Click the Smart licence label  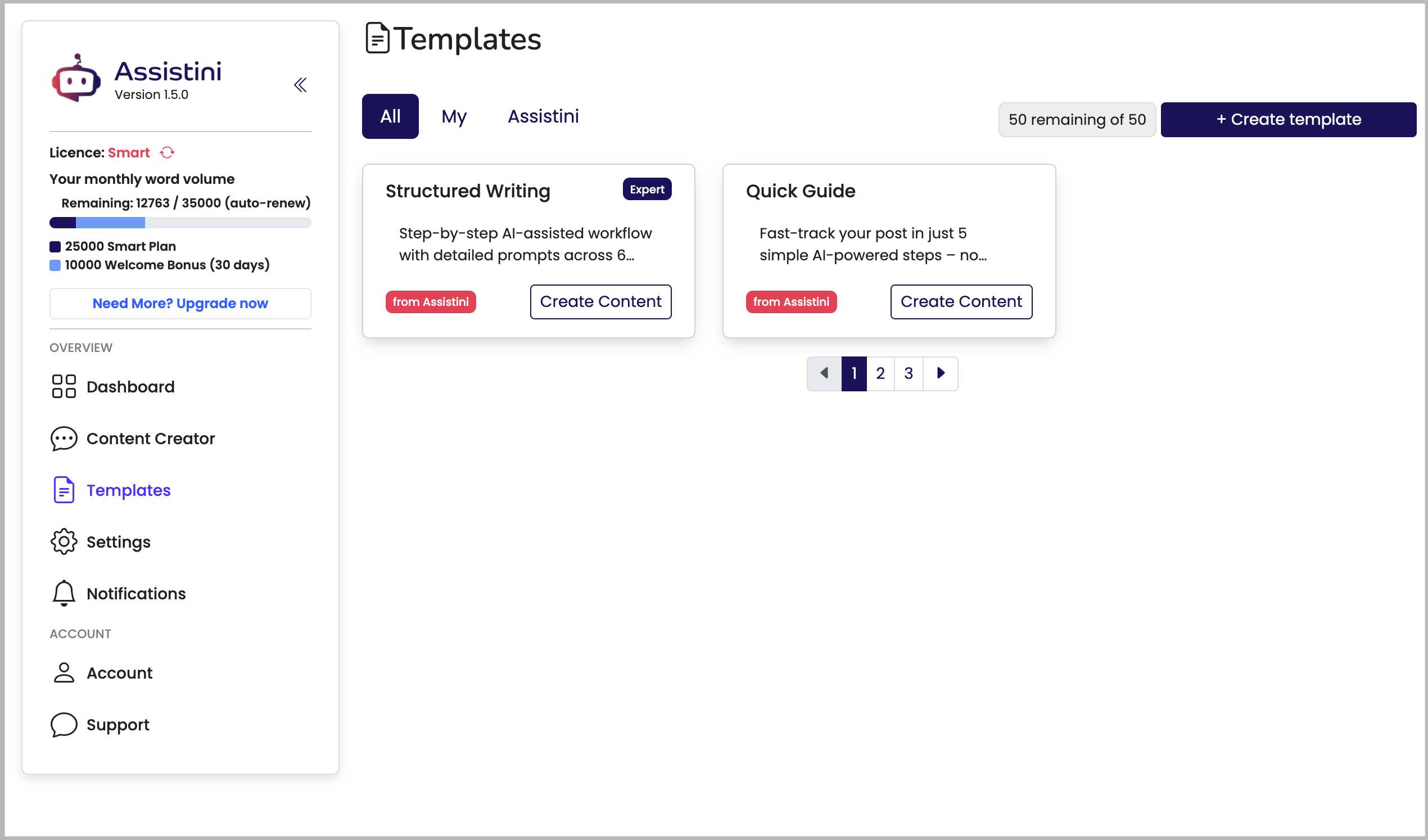(x=129, y=152)
